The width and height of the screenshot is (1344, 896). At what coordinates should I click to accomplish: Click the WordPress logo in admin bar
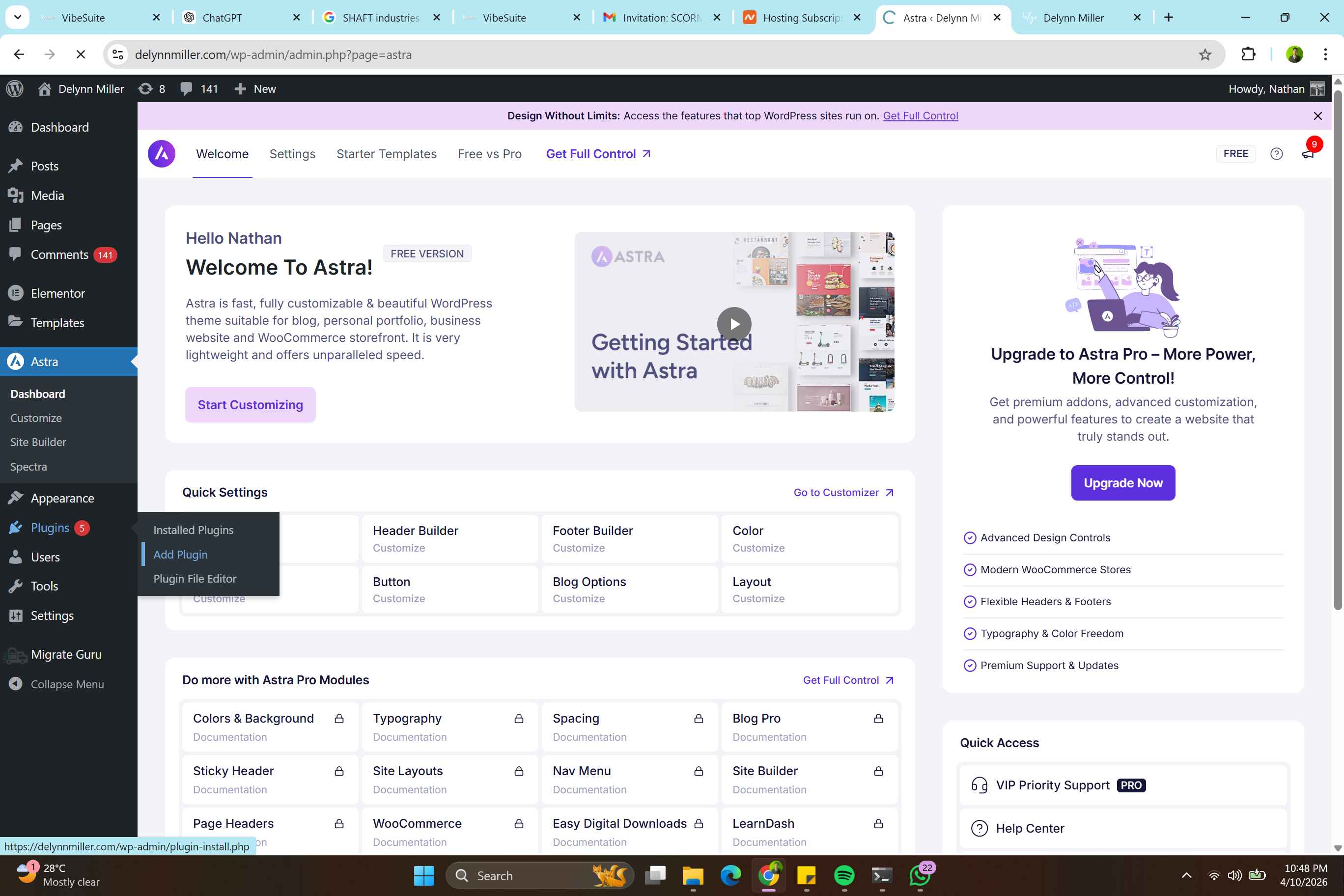(x=15, y=88)
